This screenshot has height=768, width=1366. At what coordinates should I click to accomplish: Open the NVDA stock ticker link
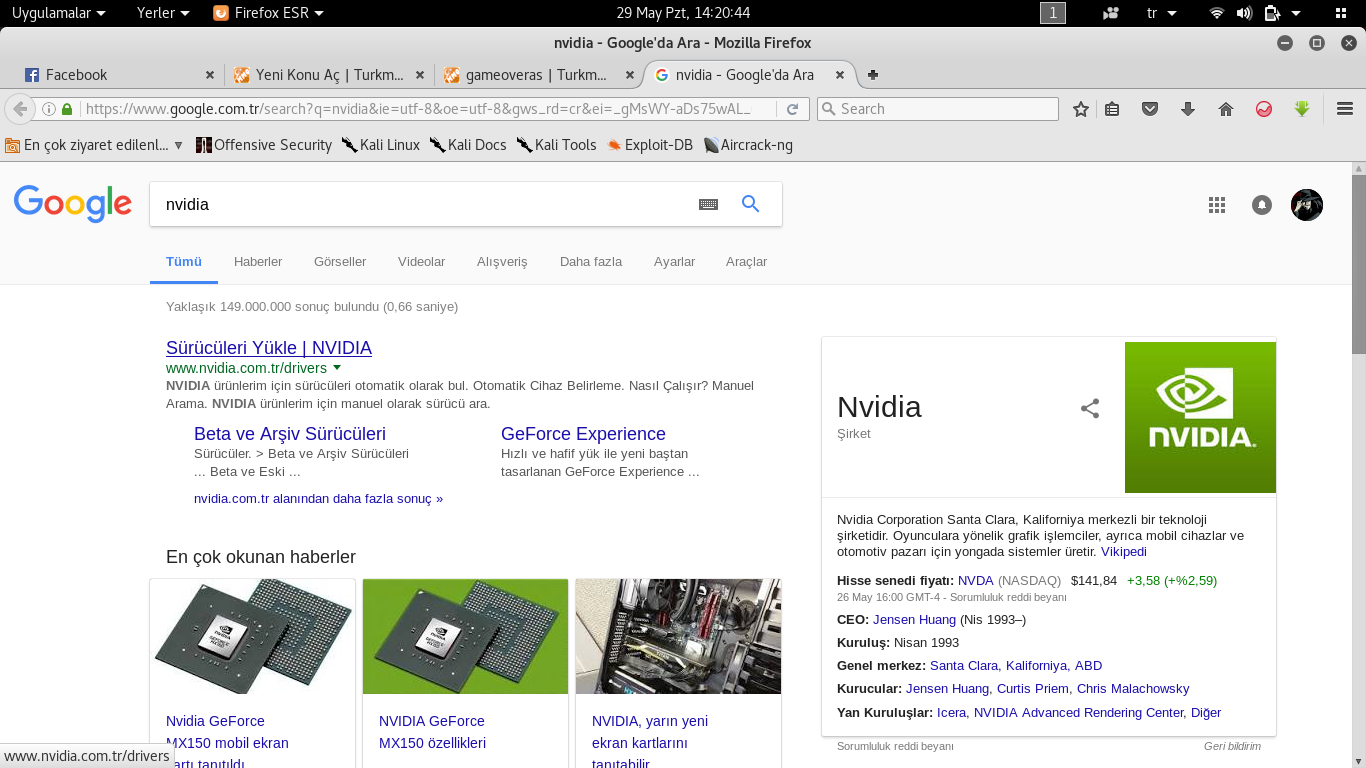click(976, 581)
